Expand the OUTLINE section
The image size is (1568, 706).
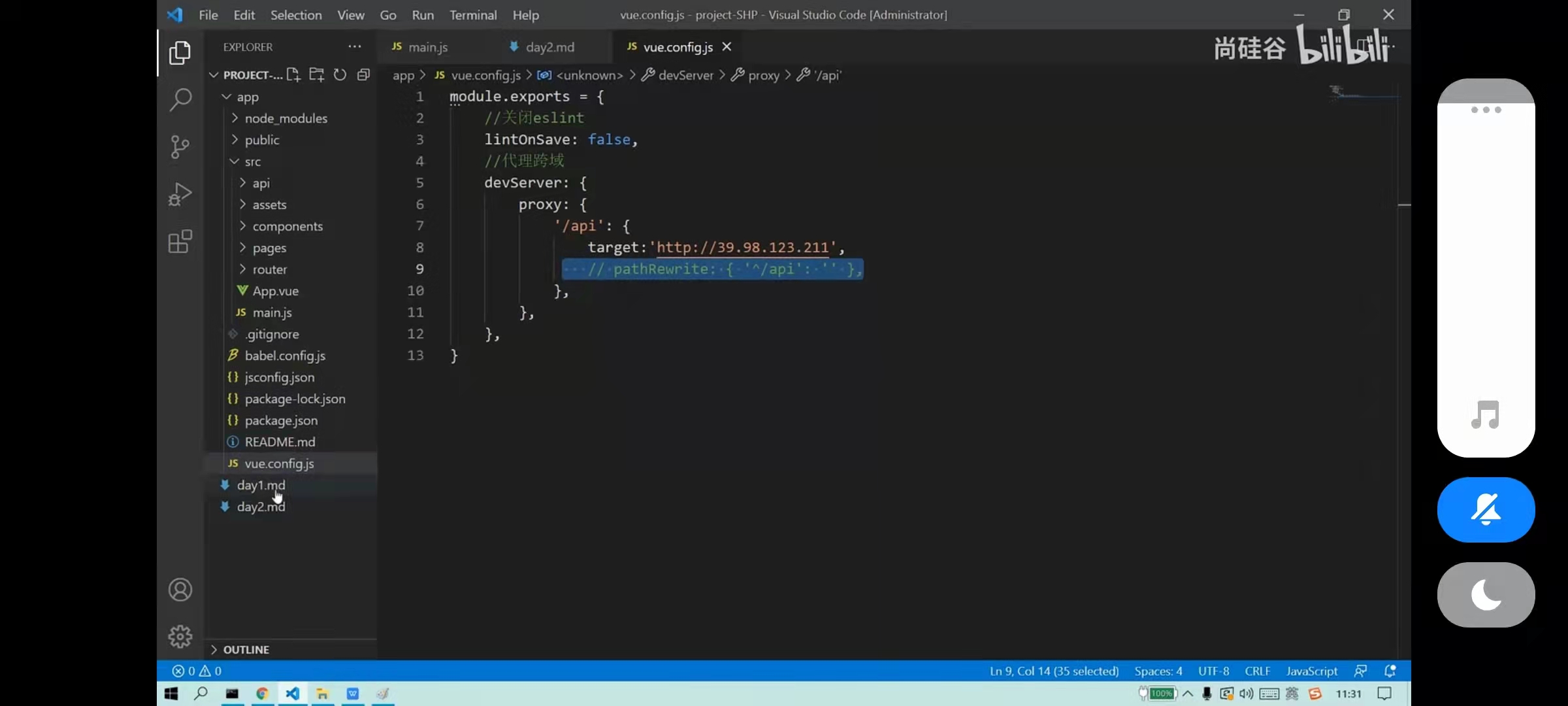246,650
